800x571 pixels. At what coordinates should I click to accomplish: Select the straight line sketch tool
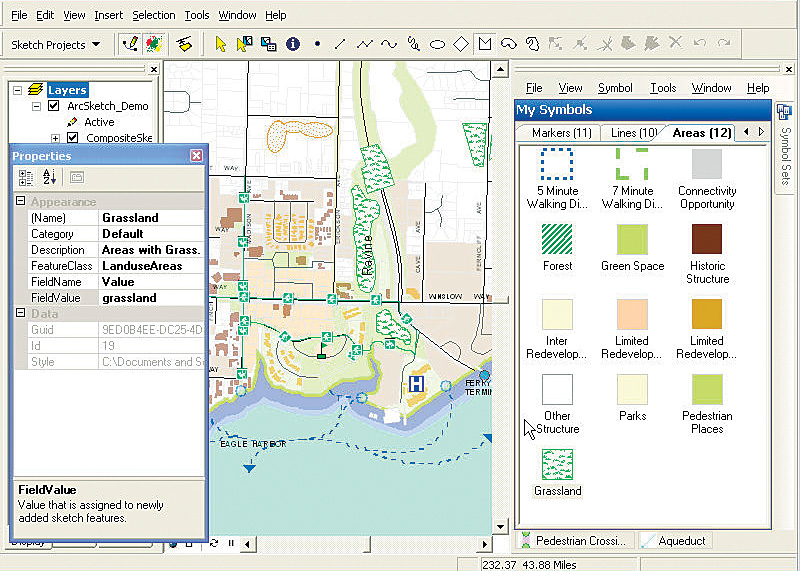click(341, 44)
